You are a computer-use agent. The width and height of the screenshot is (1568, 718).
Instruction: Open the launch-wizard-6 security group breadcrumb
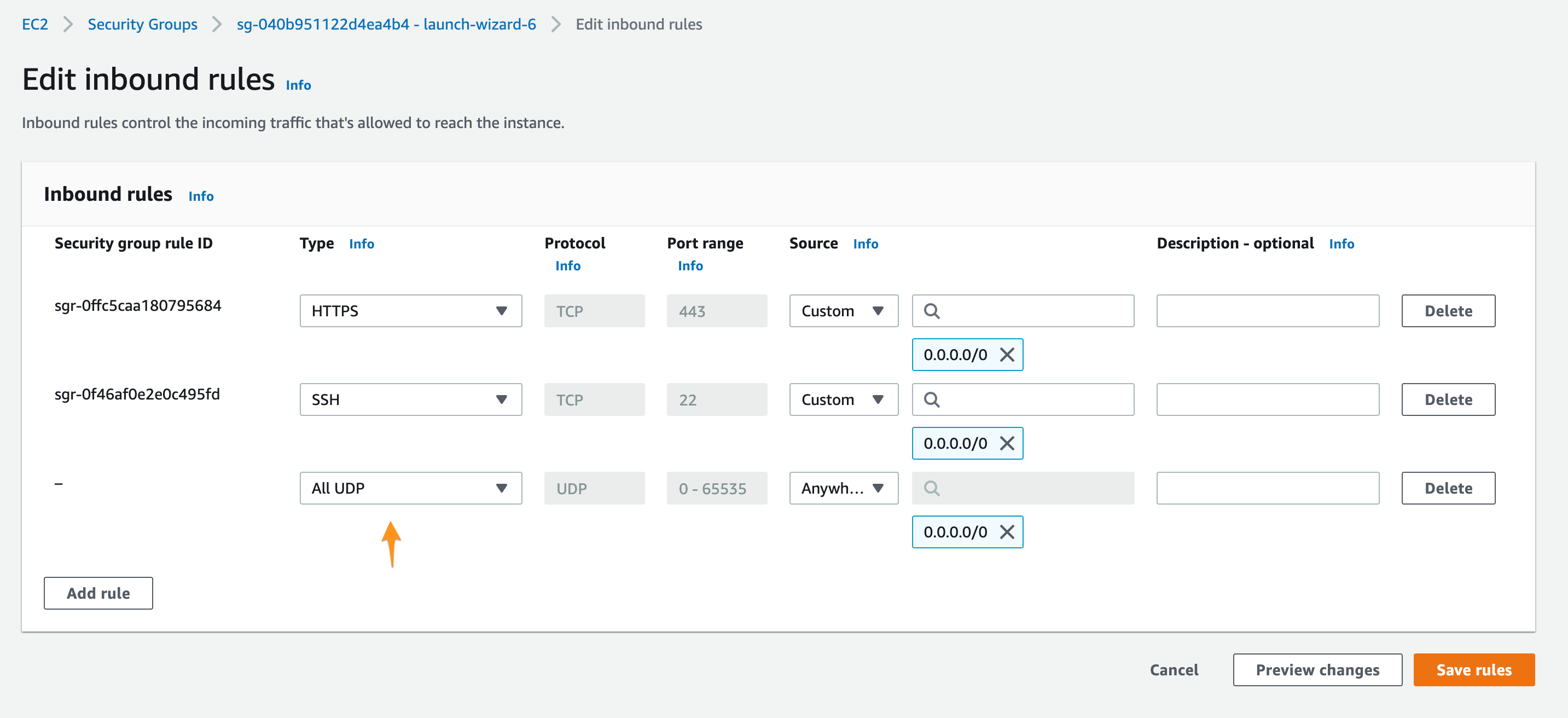[x=386, y=25]
